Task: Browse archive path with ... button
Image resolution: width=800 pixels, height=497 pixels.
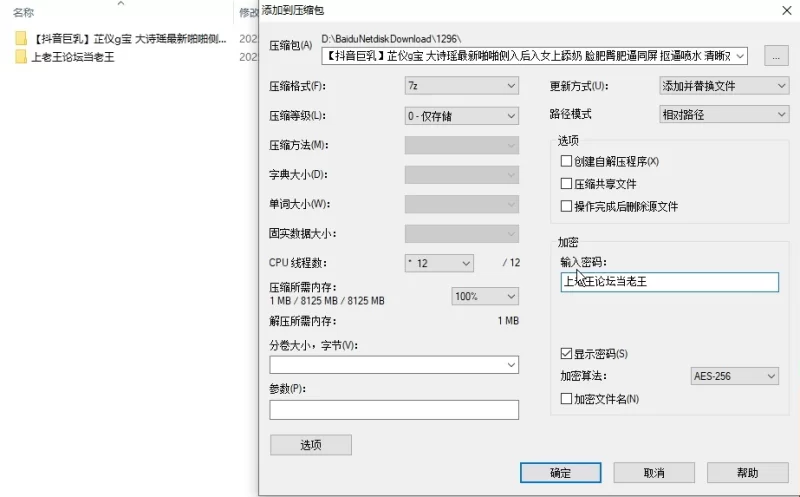Action: 776,56
